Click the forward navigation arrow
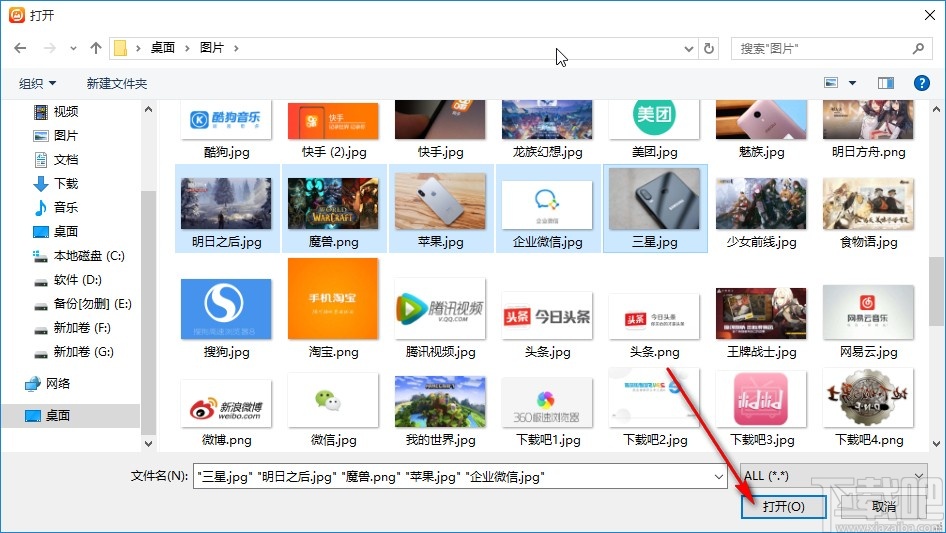Viewport: 946px width, 533px height. [49, 48]
